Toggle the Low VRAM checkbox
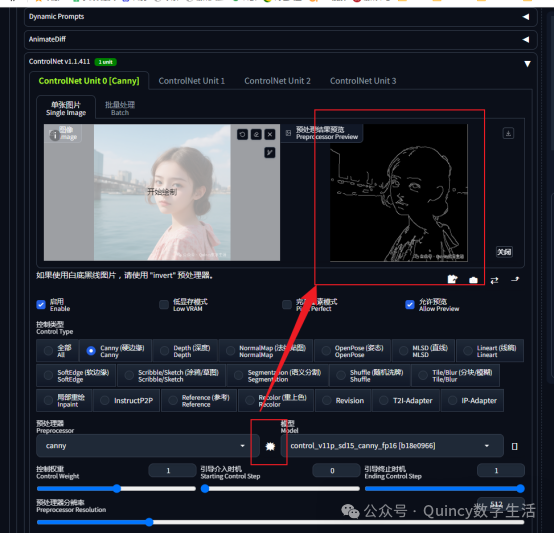The image size is (554, 533). coord(164,304)
